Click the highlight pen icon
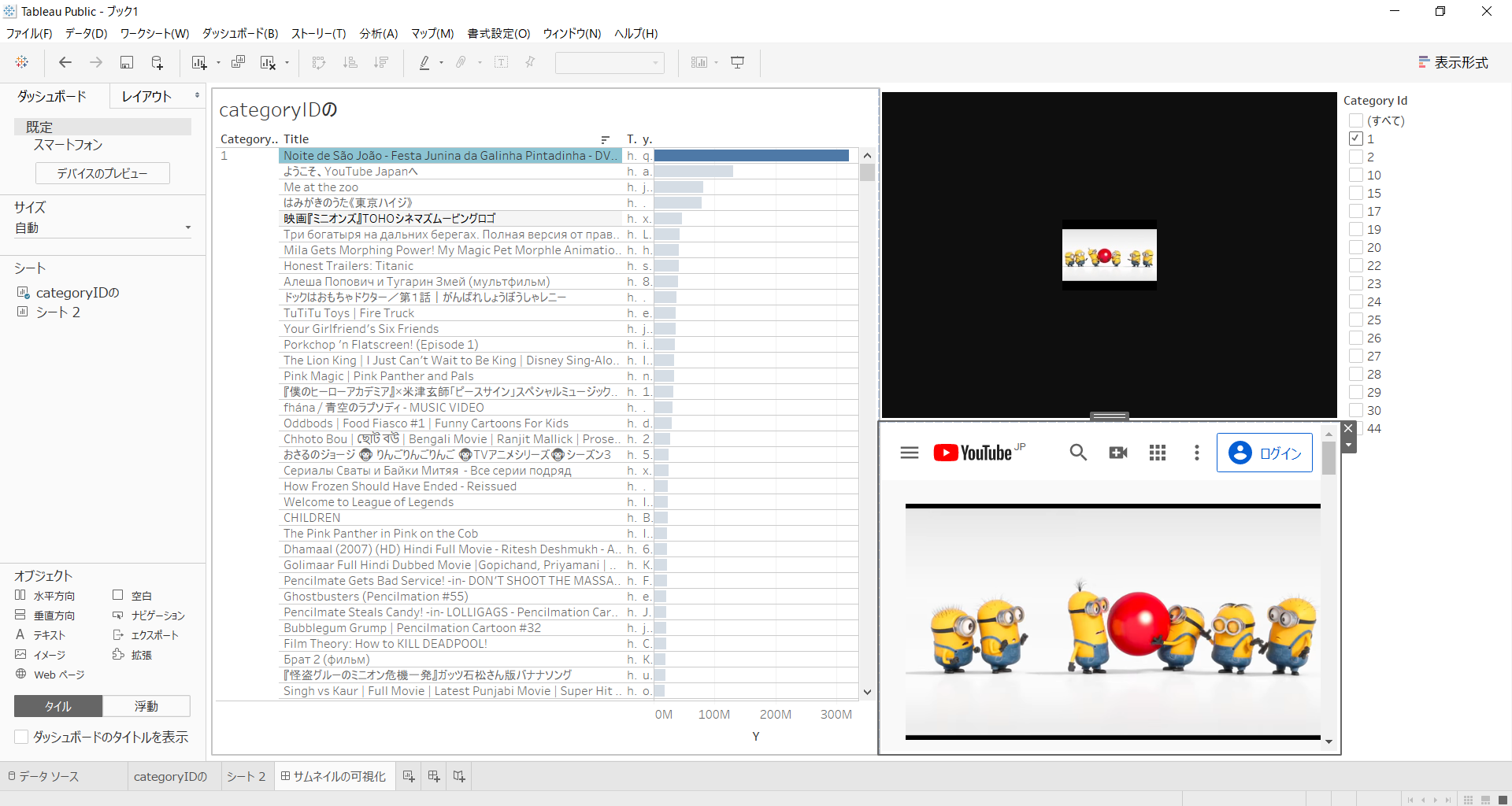This screenshot has width=1512, height=806. [424, 62]
